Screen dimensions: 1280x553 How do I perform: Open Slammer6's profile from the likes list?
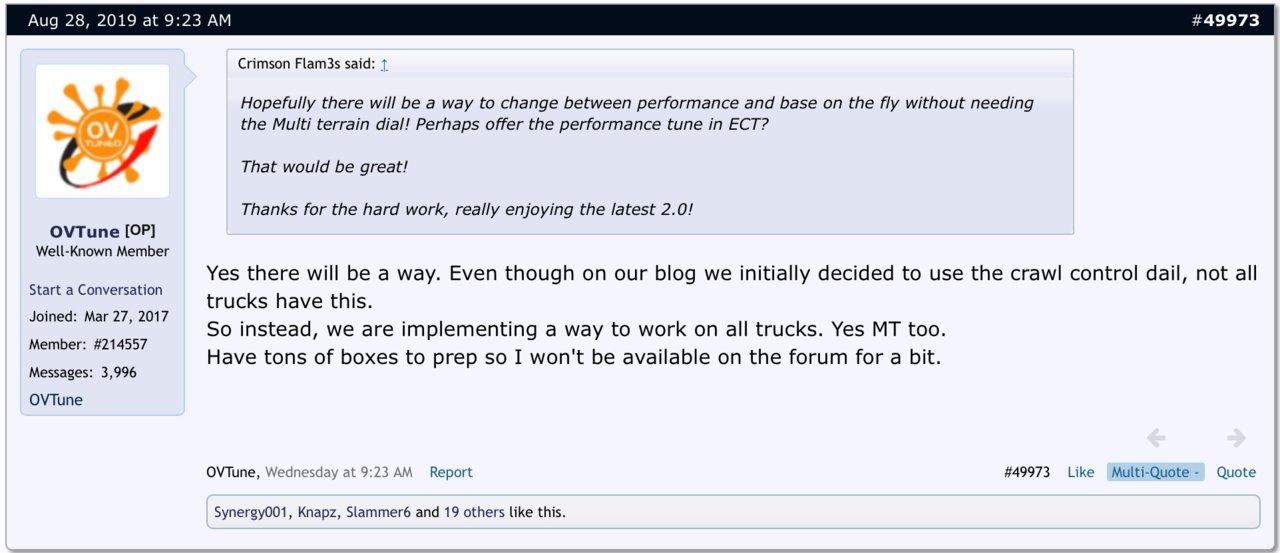378,512
